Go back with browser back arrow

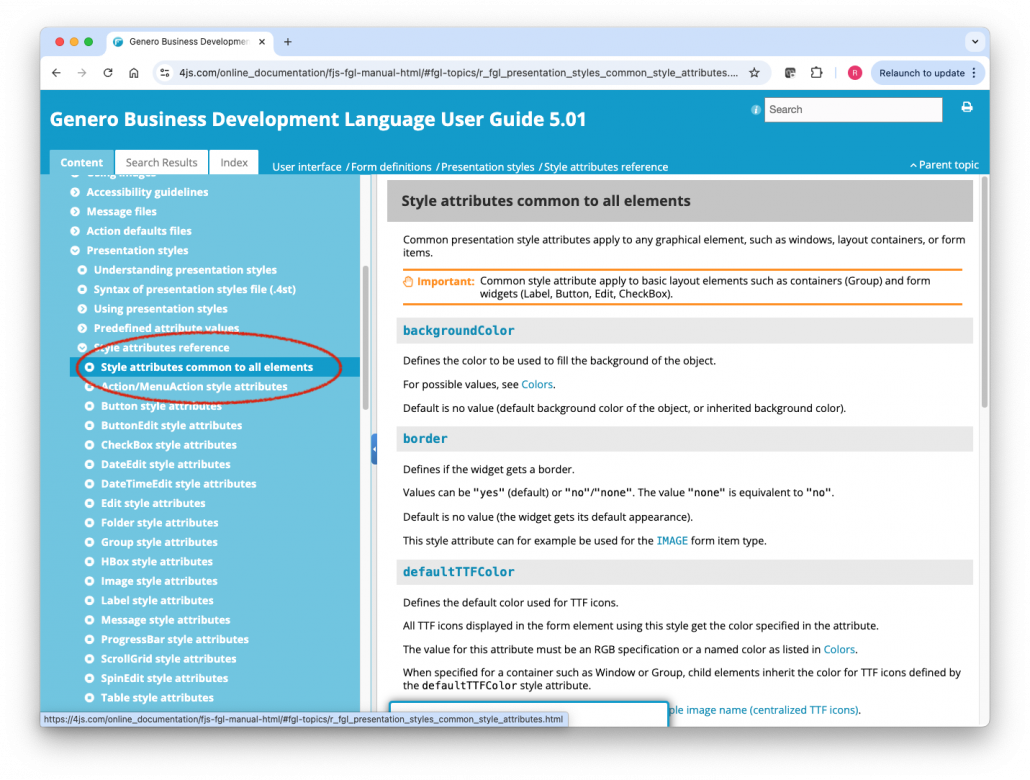click(x=56, y=73)
